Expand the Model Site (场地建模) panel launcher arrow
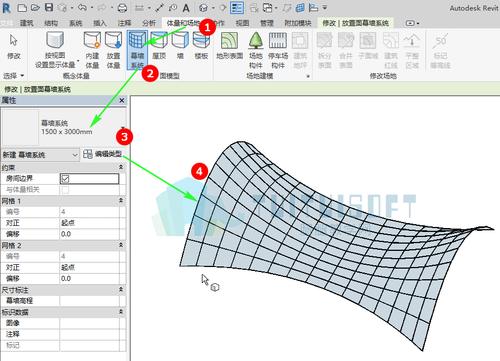 click(308, 76)
